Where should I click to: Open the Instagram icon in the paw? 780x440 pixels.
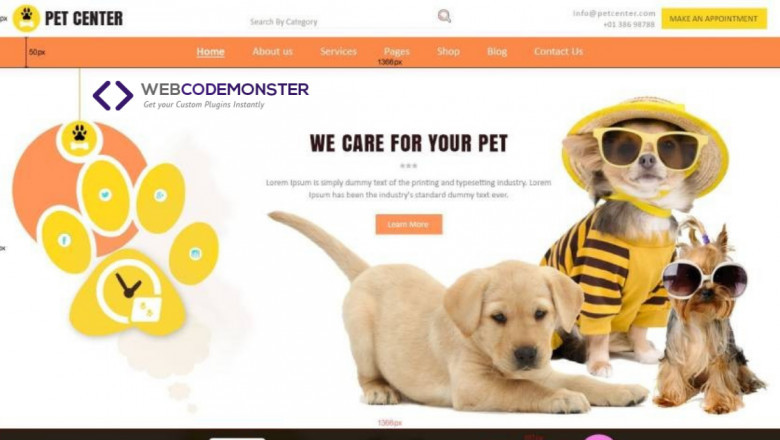pyautogui.click(x=195, y=254)
